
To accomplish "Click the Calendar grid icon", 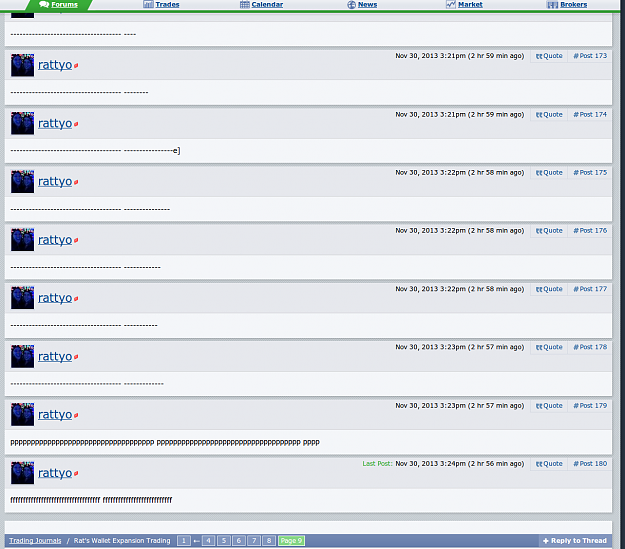I will pyautogui.click(x=245, y=5).
